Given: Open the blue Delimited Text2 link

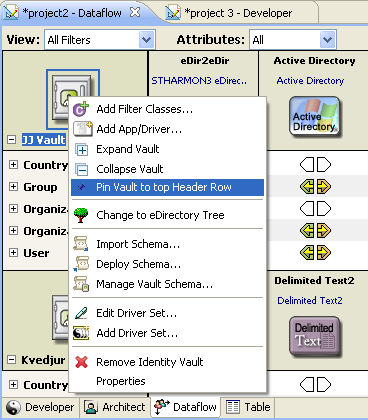Looking at the screenshot, I should pyautogui.click(x=310, y=300).
